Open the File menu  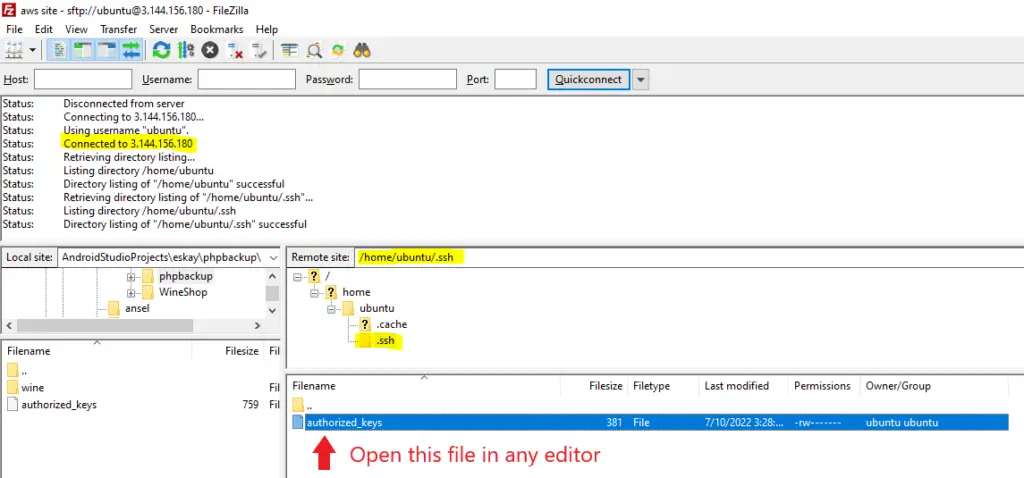pos(14,29)
